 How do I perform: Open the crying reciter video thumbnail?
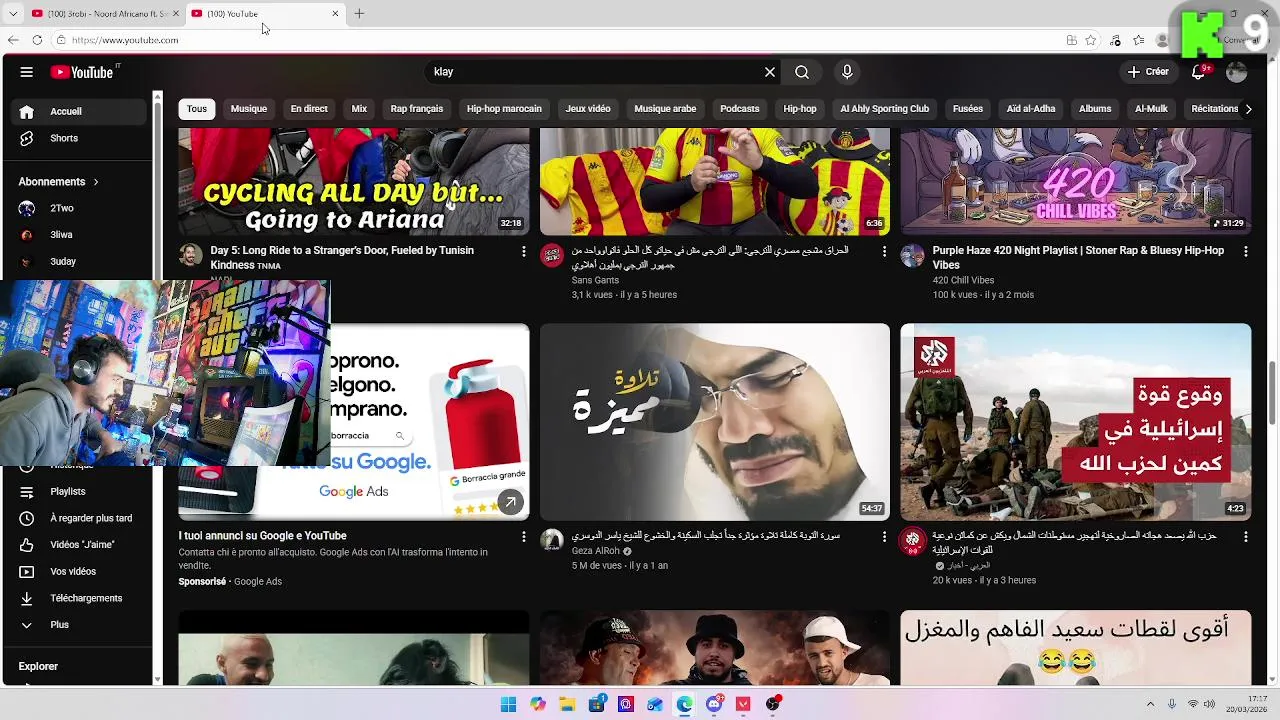coord(715,422)
